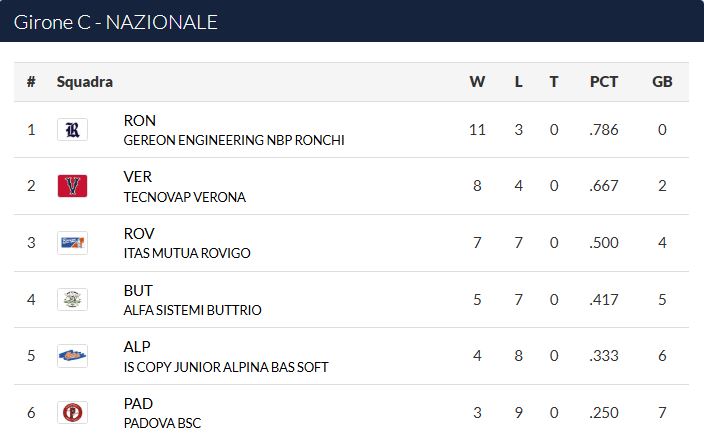Select the Buttrio team crest icon
Screen dimensions: 704x443
pyautogui.click(x=72, y=299)
